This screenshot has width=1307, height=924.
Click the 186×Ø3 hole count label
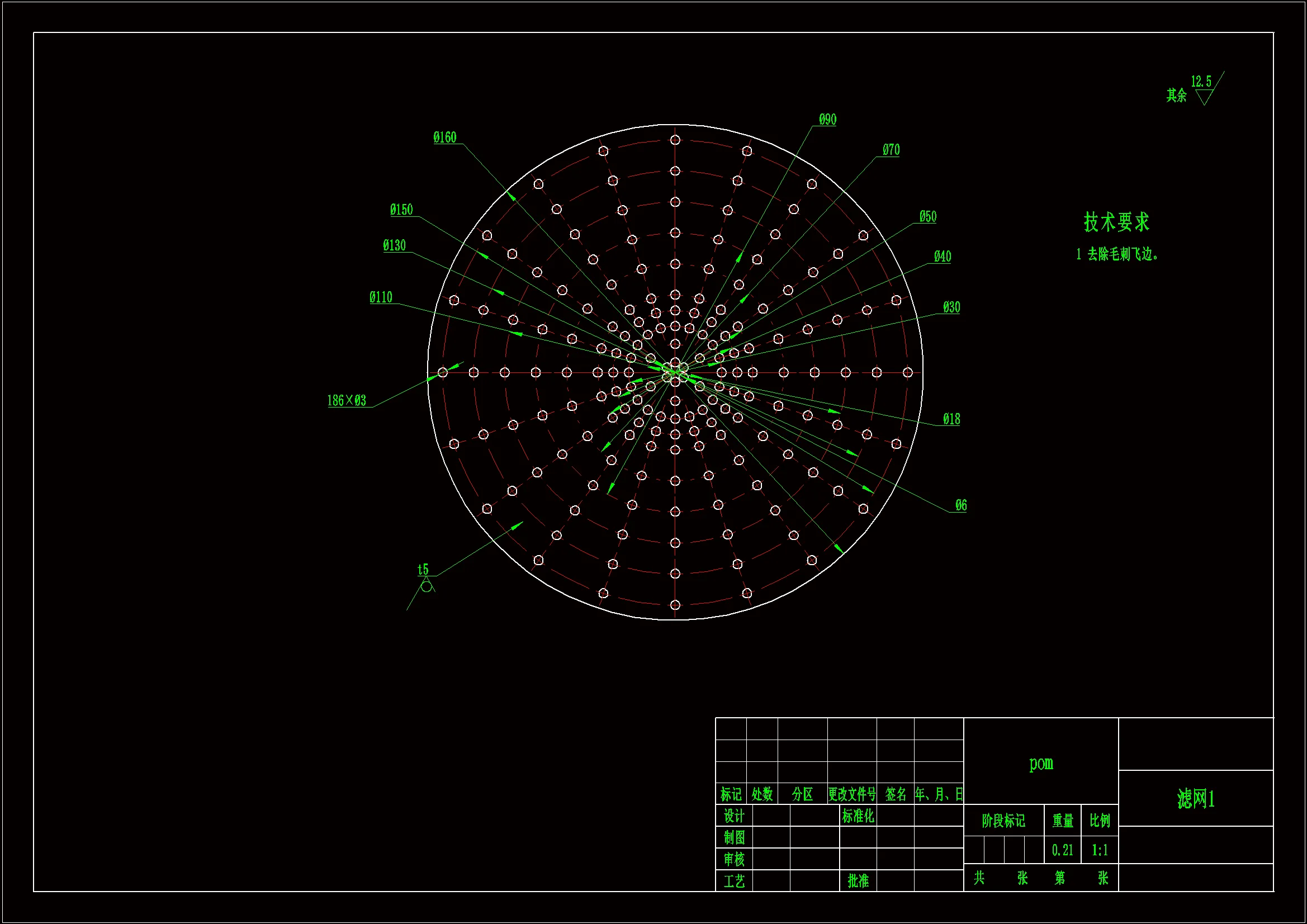tap(346, 401)
